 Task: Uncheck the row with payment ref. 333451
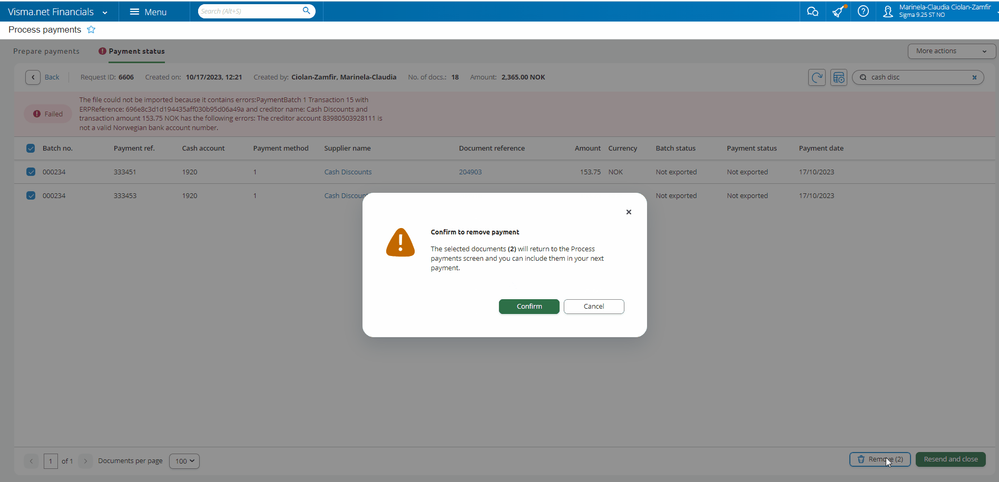(x=31, y=172)
